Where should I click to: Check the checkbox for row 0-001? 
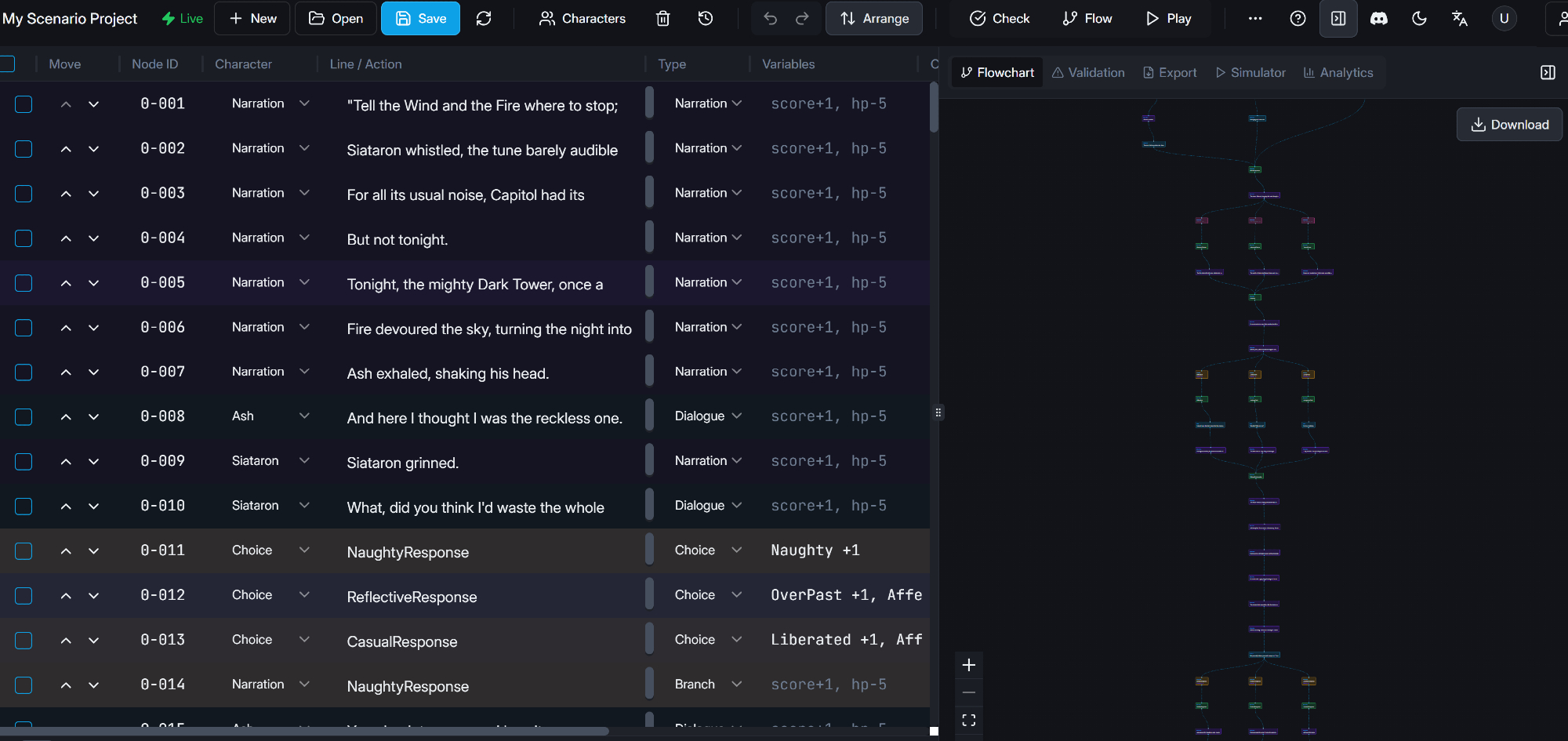pyautogui.click(x=24, y=104)
